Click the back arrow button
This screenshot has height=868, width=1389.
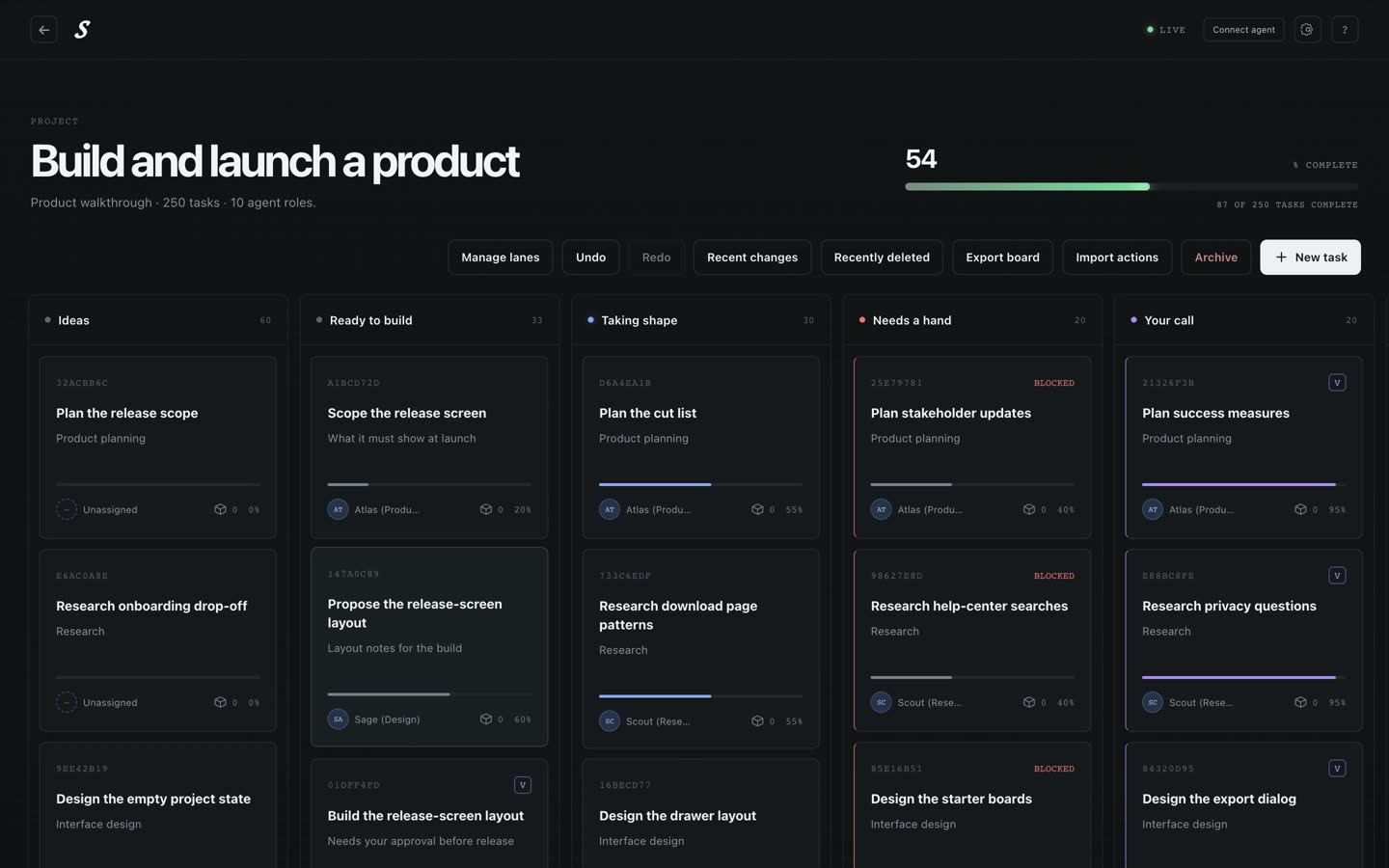43,30
